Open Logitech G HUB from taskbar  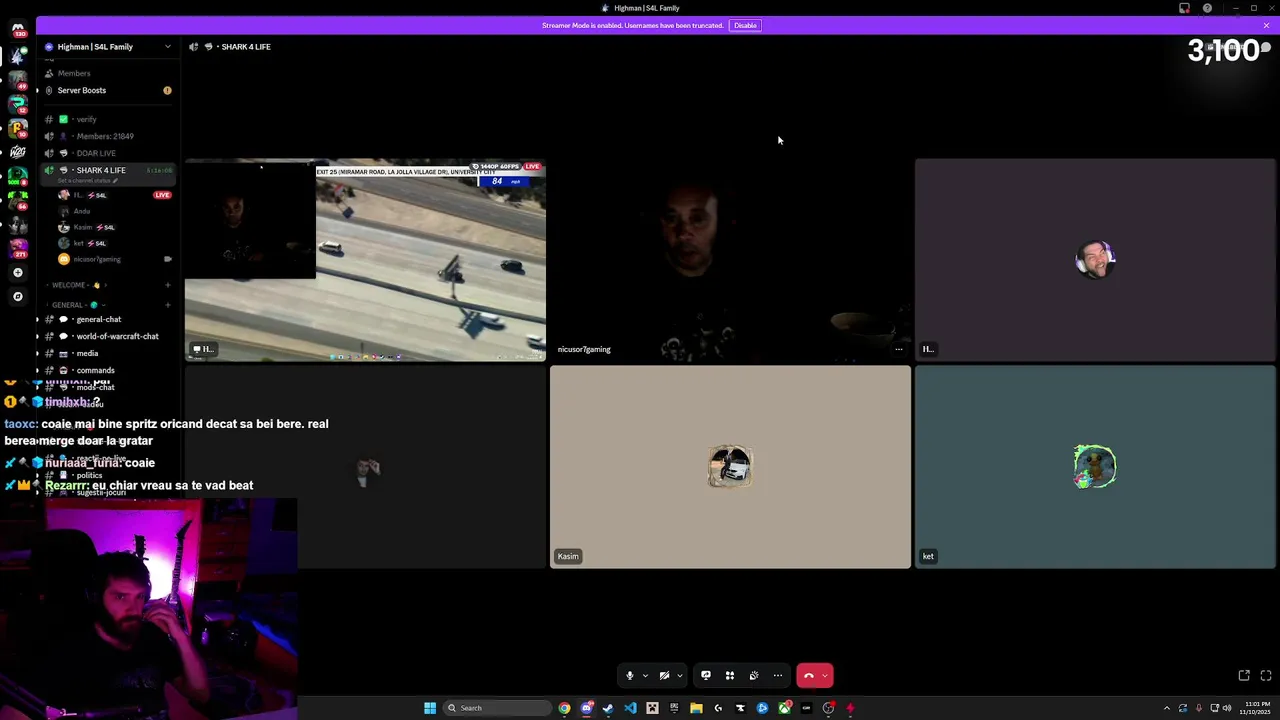pyautogui.click(x=718, y=708)
